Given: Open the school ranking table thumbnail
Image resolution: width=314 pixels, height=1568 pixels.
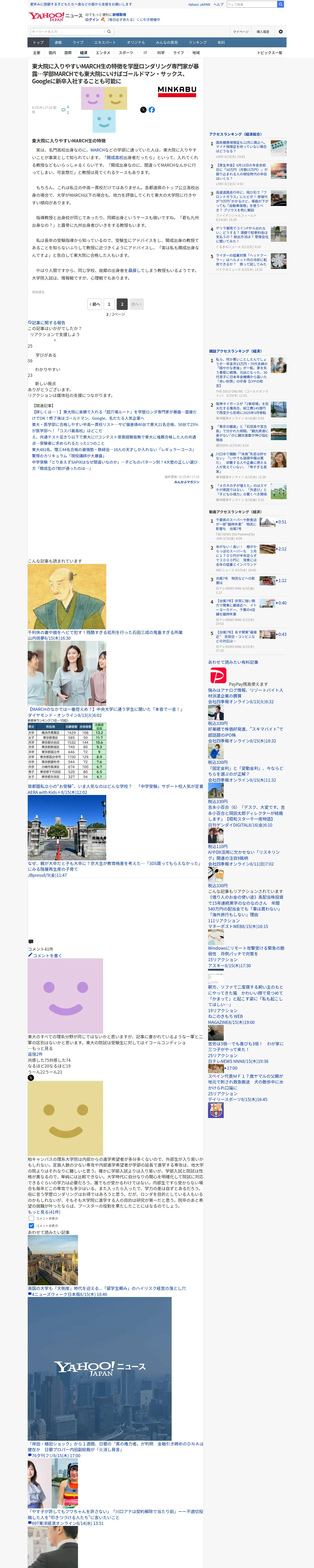Looking at the screenshot, I should pyautogui.click(x=67, y=751).
